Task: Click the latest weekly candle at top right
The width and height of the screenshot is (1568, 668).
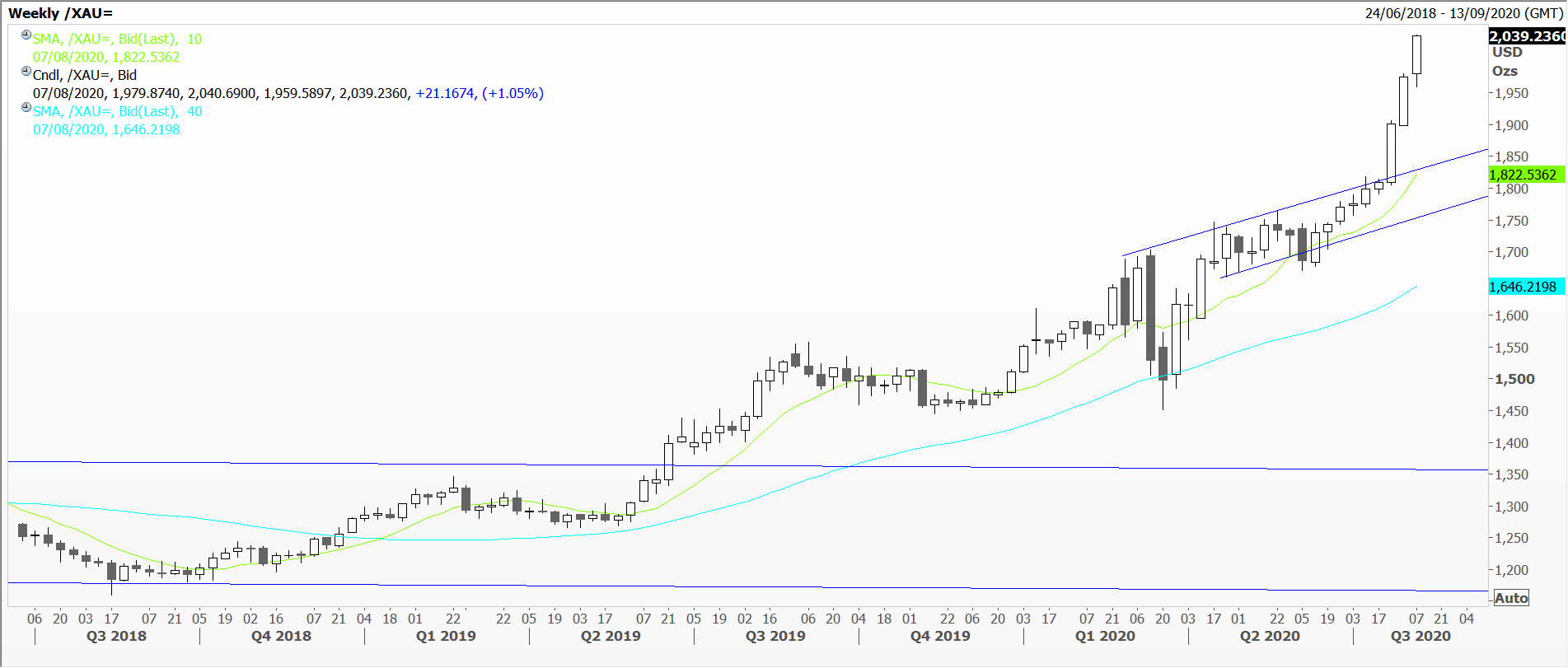Action: [x=1416, y=55]
